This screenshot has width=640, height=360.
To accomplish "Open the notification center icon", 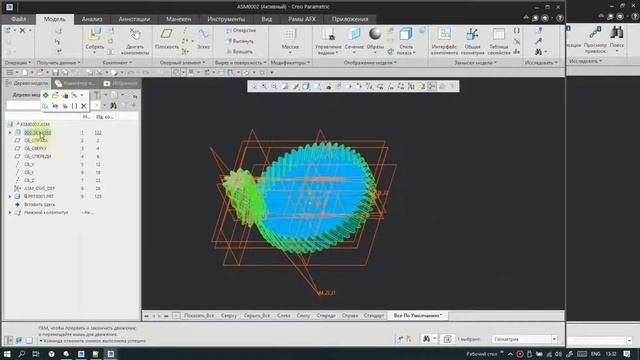I will (x=627, y=354).
